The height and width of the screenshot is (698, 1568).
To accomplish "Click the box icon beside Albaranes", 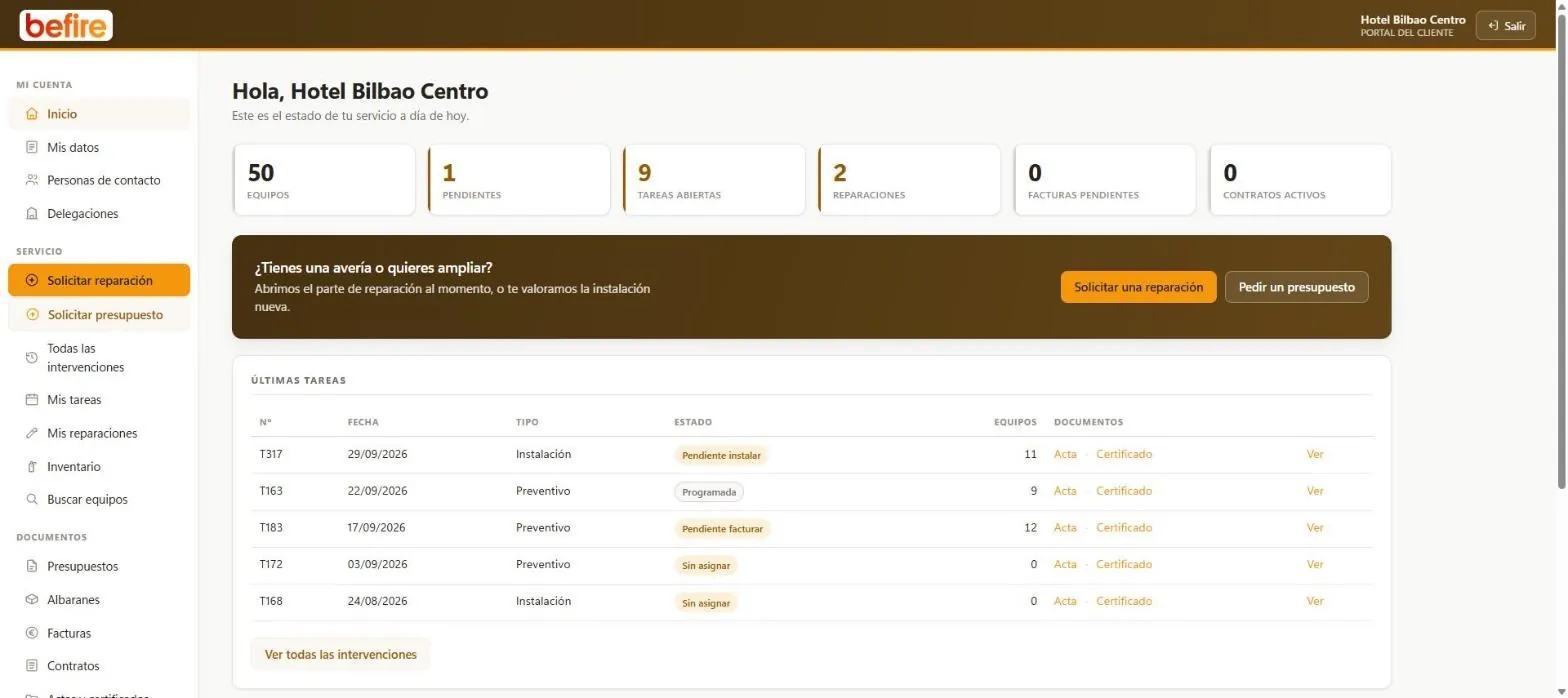I will pos(32,600).
